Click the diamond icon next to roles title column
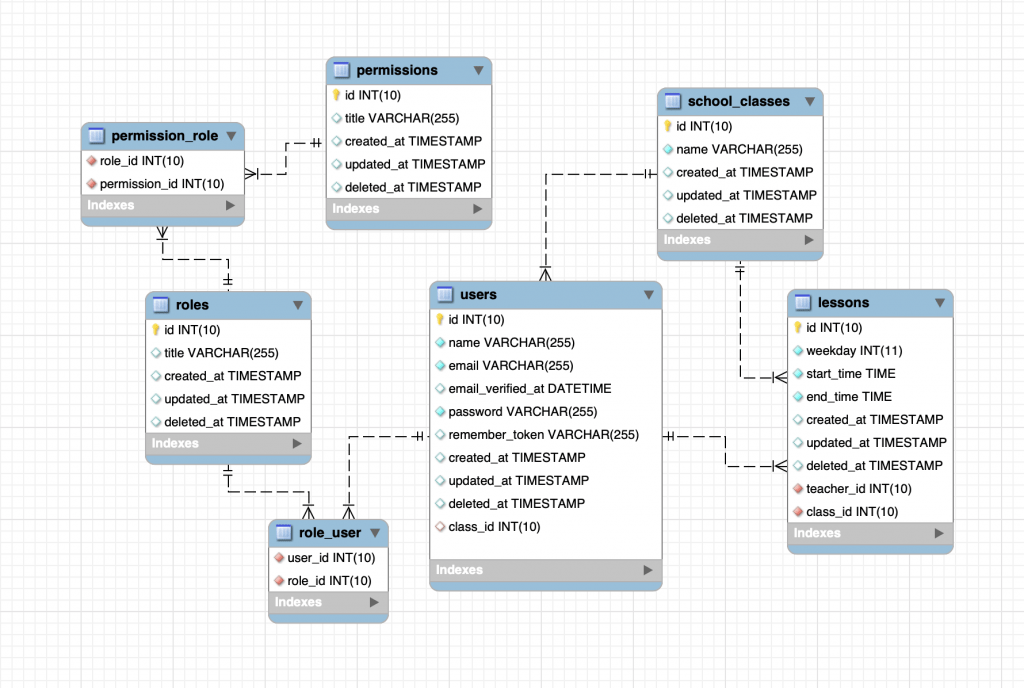1024x688 pixels. pyautogui.click(x=159, y=352)
